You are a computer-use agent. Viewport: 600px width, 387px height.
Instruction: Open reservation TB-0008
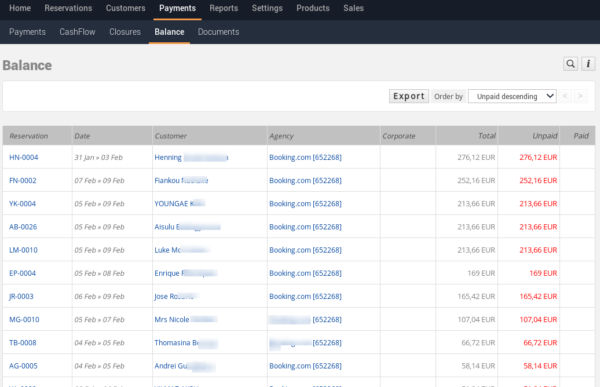click(x=23, y=343)
